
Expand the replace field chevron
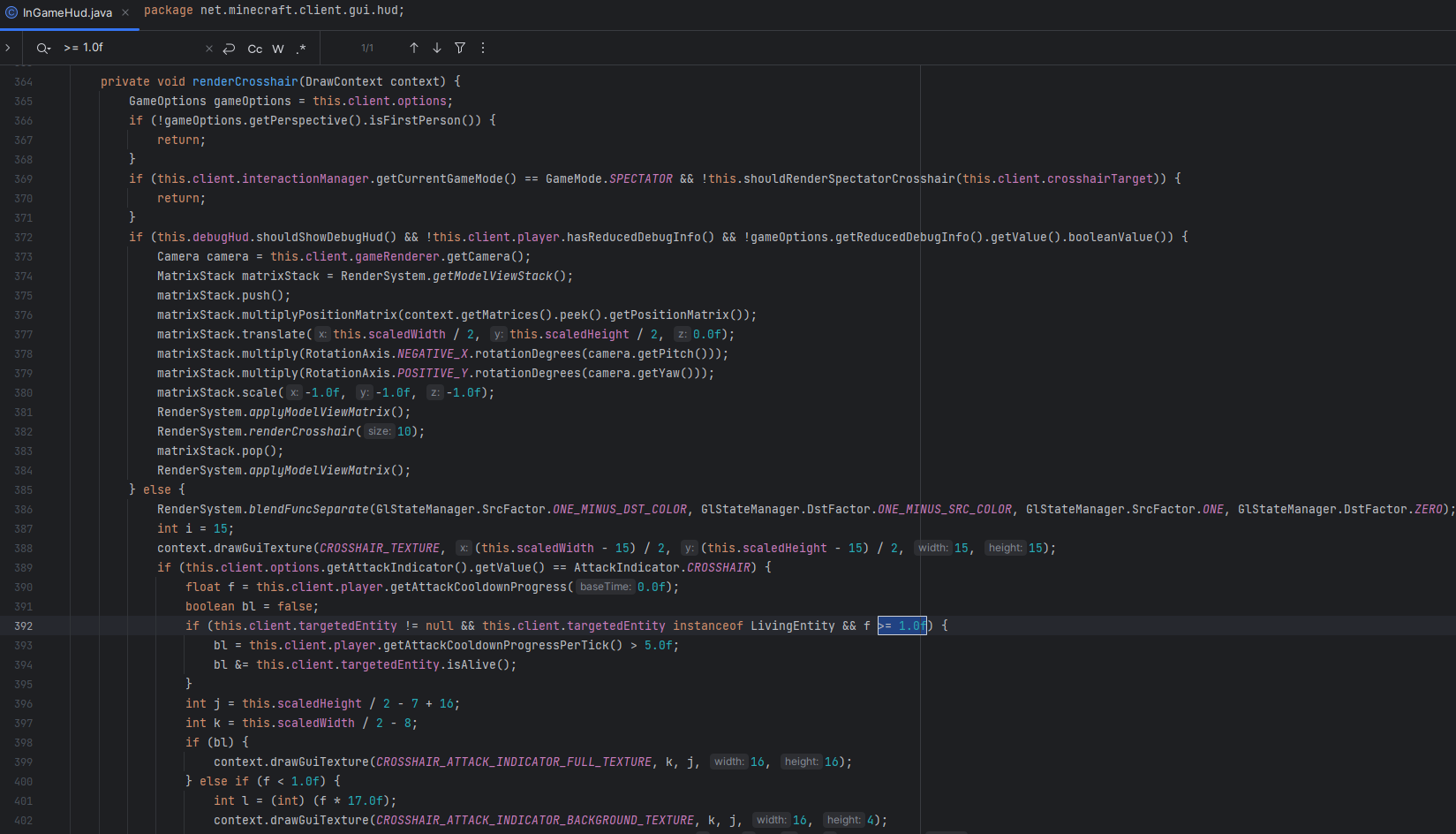click(8, 48)
